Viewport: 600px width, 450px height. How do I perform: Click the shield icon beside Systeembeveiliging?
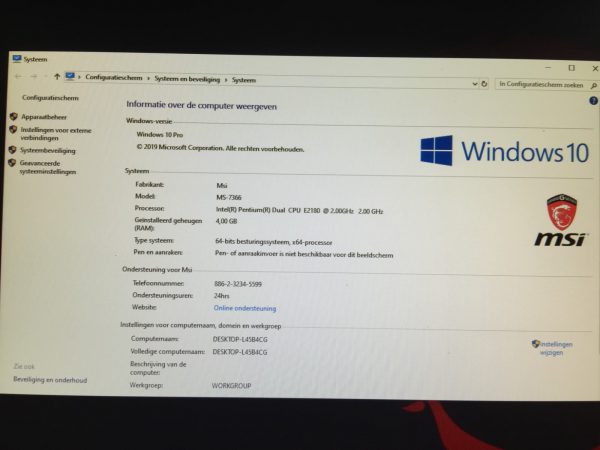coord(13,150)
